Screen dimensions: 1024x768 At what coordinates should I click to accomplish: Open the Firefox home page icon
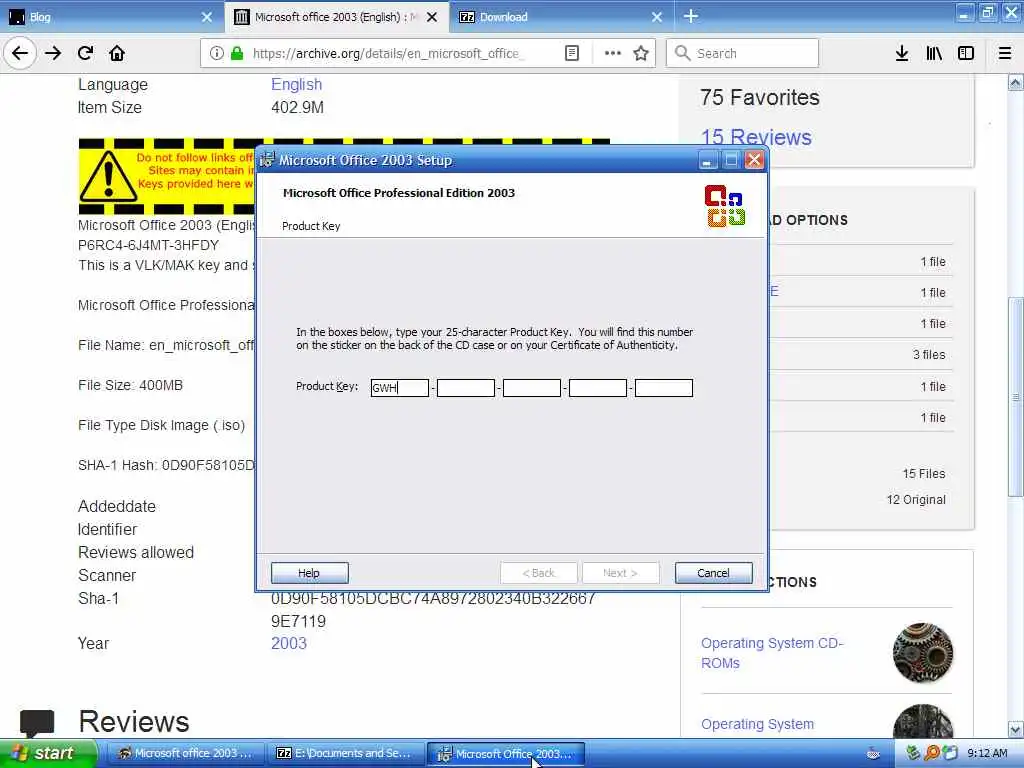(117, 53)
